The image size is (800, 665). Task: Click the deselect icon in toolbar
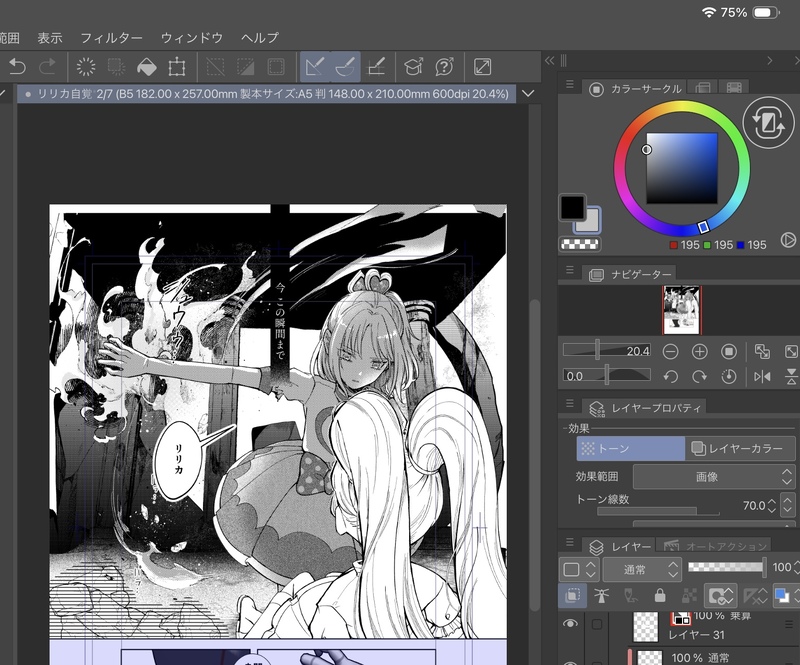click(215, 67)
